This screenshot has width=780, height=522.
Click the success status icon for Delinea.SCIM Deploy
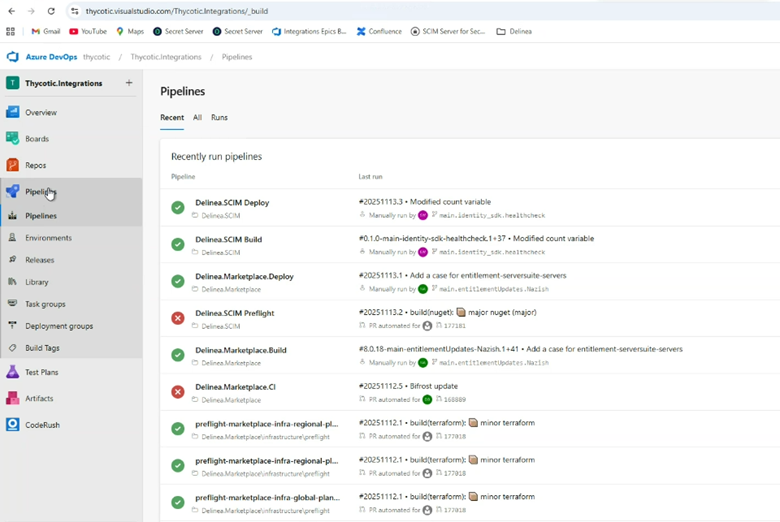click(x=178, y=208)
